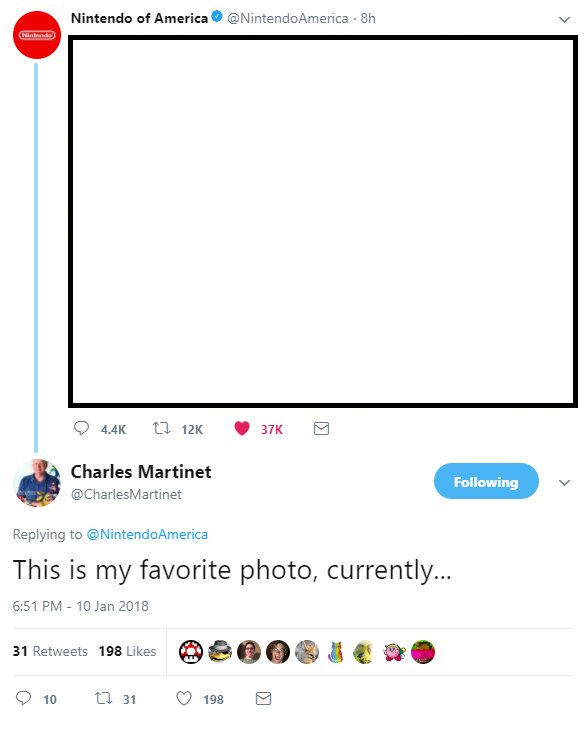Open Nintendo red logo avatar
The height and width of the screenshot is (734, 588).
pos(37,35)
